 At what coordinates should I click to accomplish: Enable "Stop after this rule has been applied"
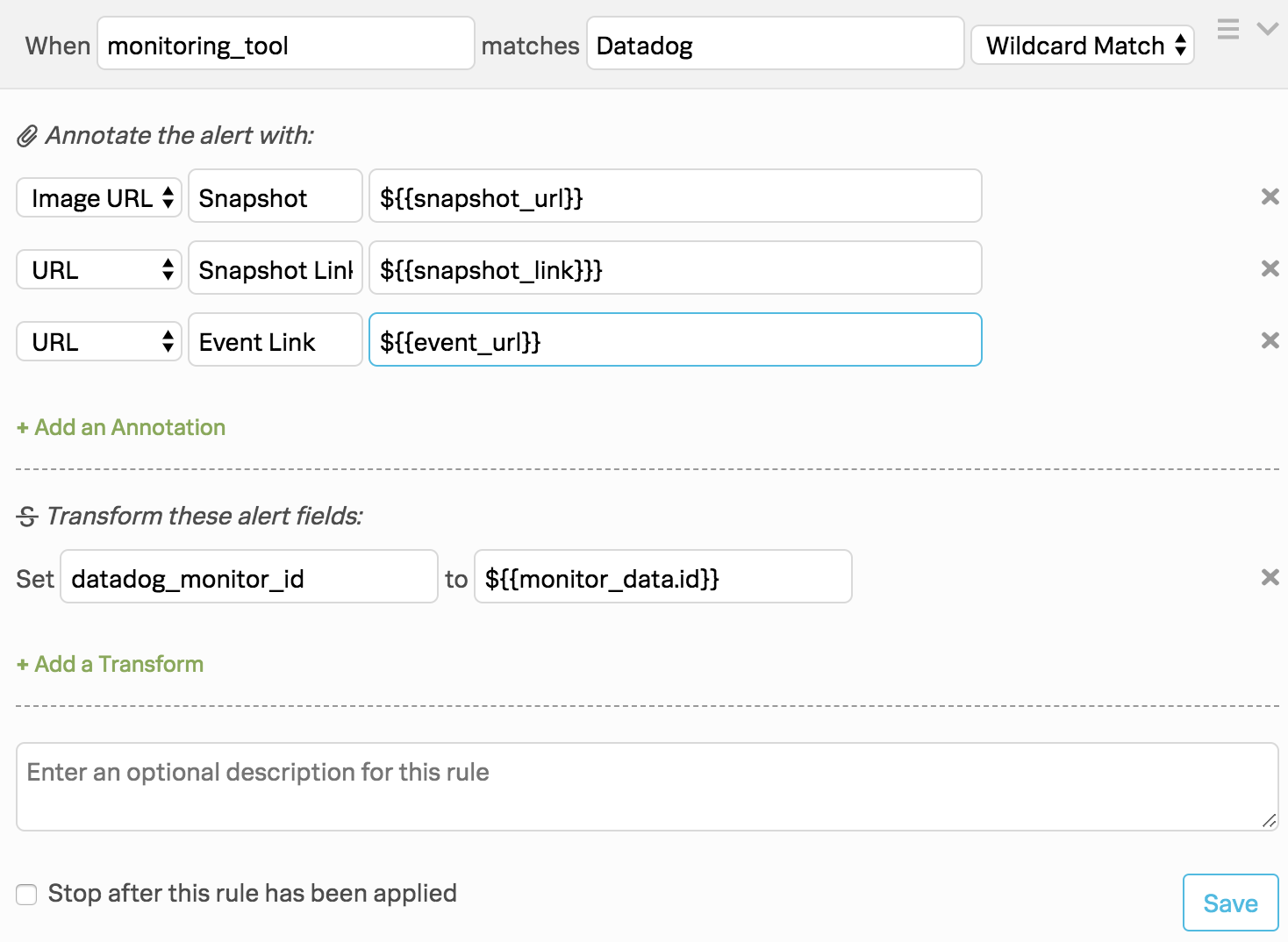tap(26, 894)
